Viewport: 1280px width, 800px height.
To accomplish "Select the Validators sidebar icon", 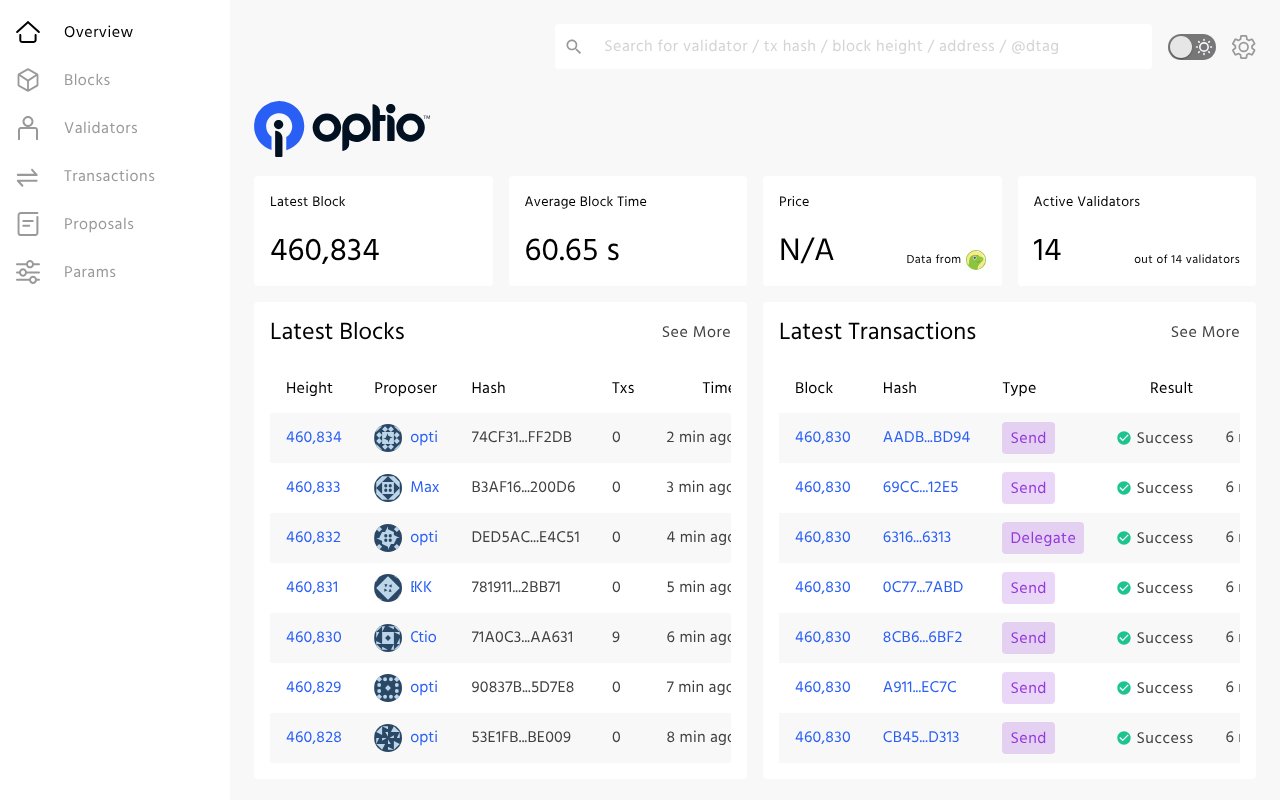I will pos(28,128).
